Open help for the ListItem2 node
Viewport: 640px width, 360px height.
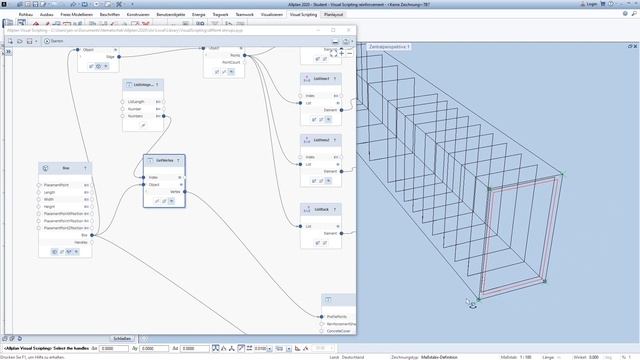(335, 140)
